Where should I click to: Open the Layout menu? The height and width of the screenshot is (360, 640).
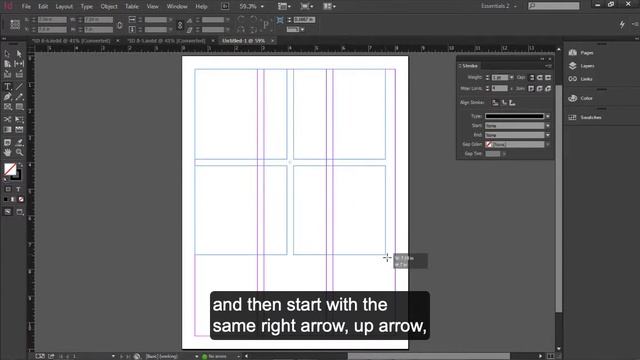(x=64, y=7)
